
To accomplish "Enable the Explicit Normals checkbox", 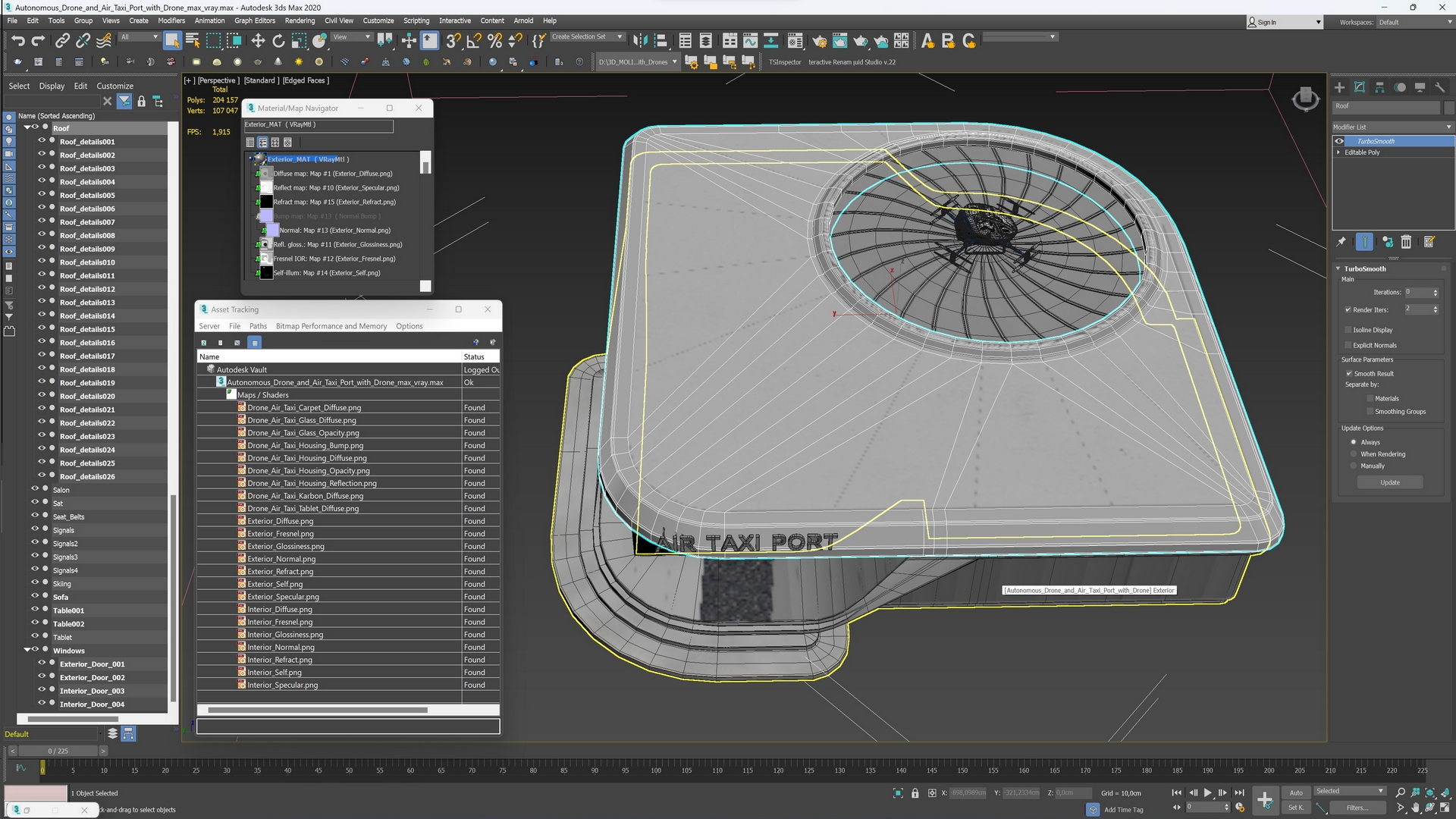I will click(1348, 345).
